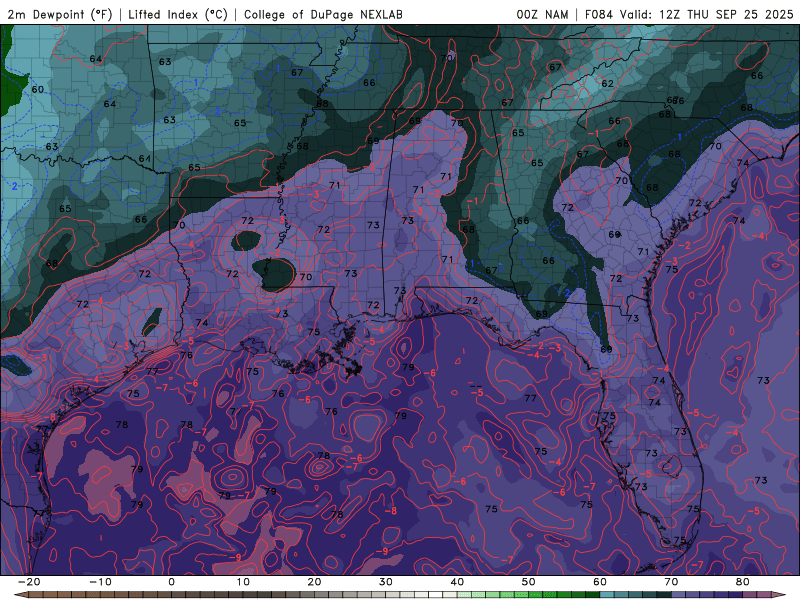This screenshot has width=800, height=600.
Task: Select the "Lifted Index (°C)" header label
Action: (178, 14)
